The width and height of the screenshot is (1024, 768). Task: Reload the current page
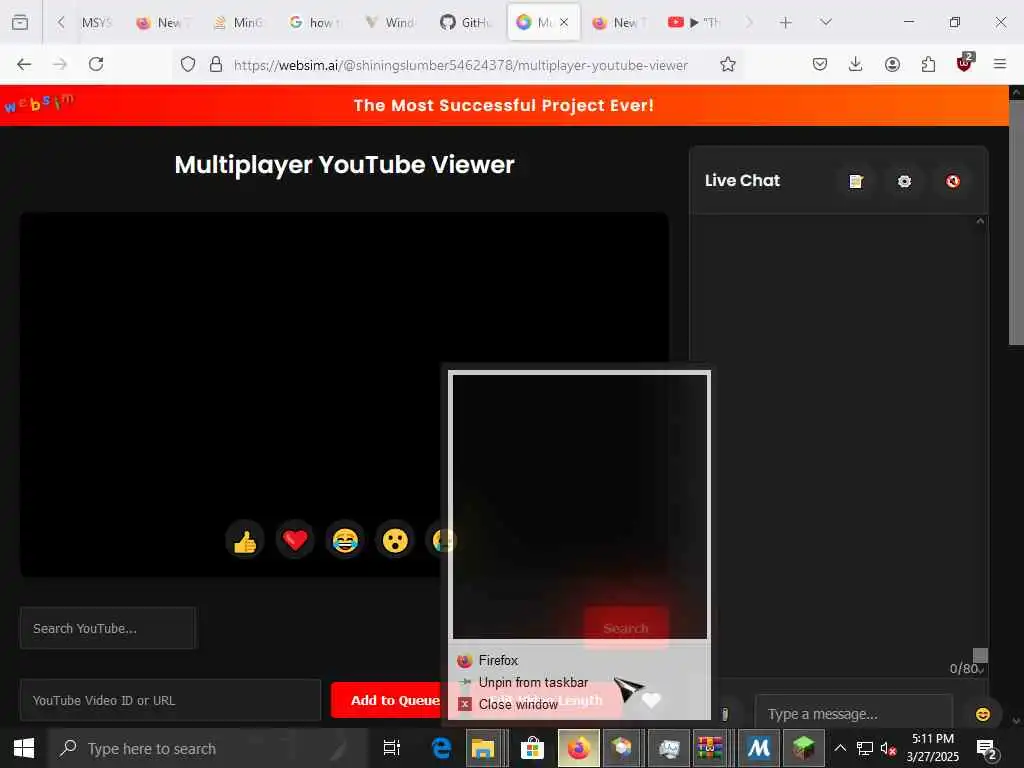tap(96, 64)
